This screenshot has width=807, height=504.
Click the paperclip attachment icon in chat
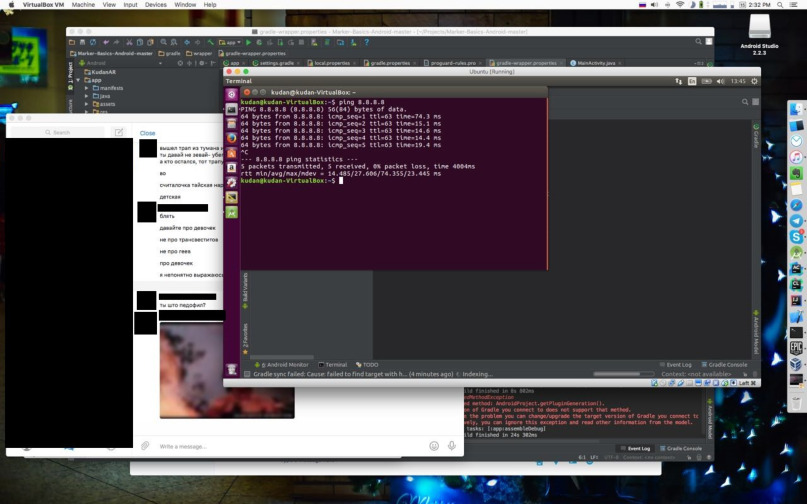pyautogui.click(x=145, y=446)
